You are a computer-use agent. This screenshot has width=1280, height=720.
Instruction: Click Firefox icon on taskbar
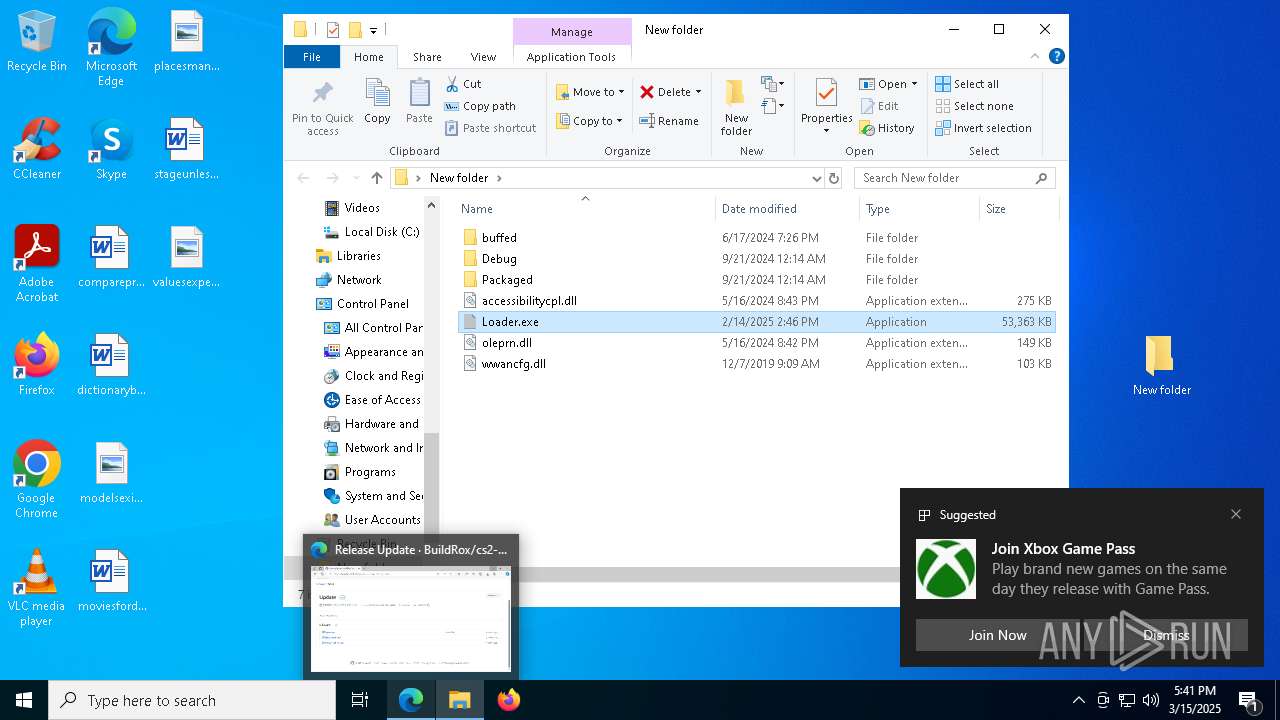509,700
